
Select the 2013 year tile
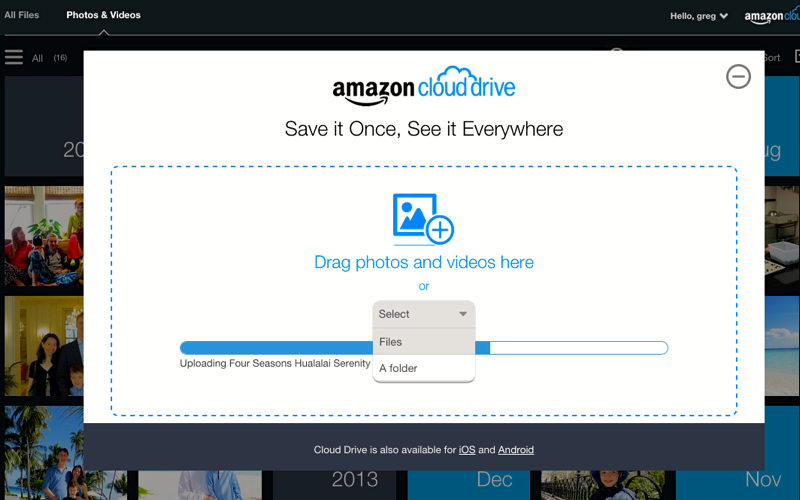(x=334, y=485)
